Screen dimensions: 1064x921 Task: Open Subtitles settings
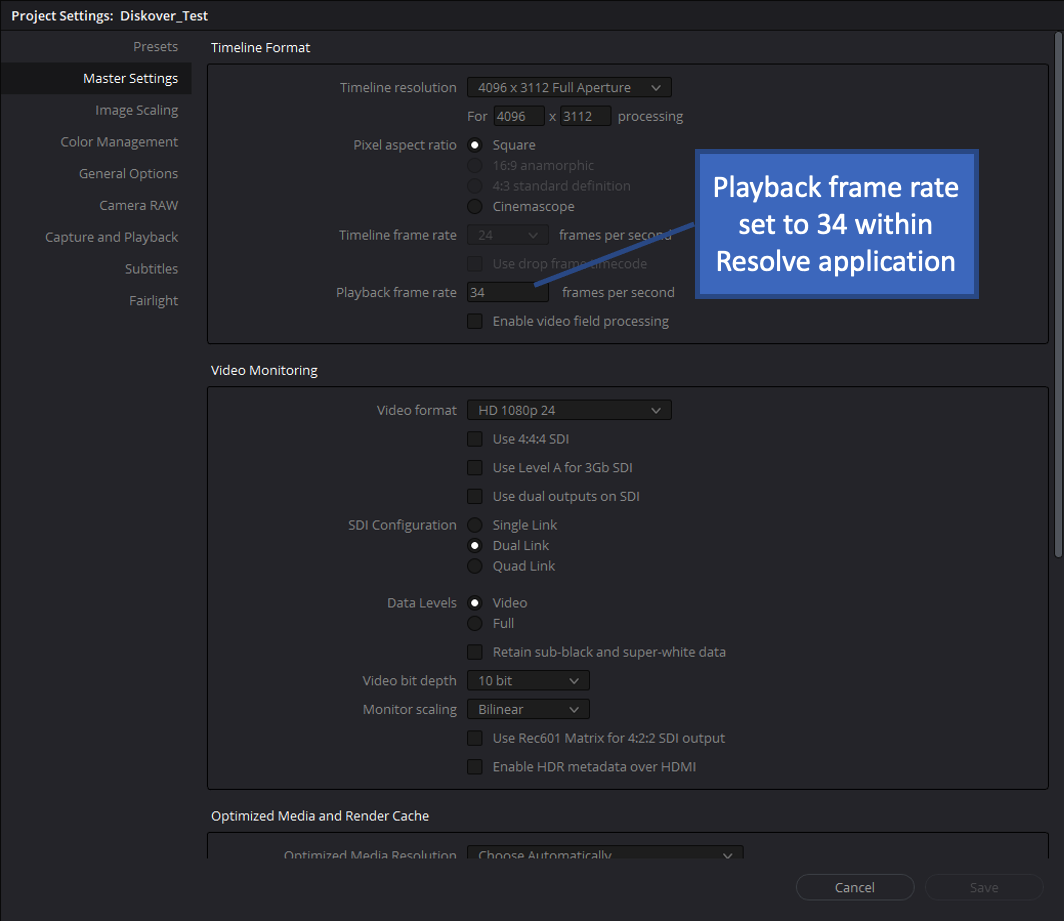pyautogui.click(x=151, y=269)
